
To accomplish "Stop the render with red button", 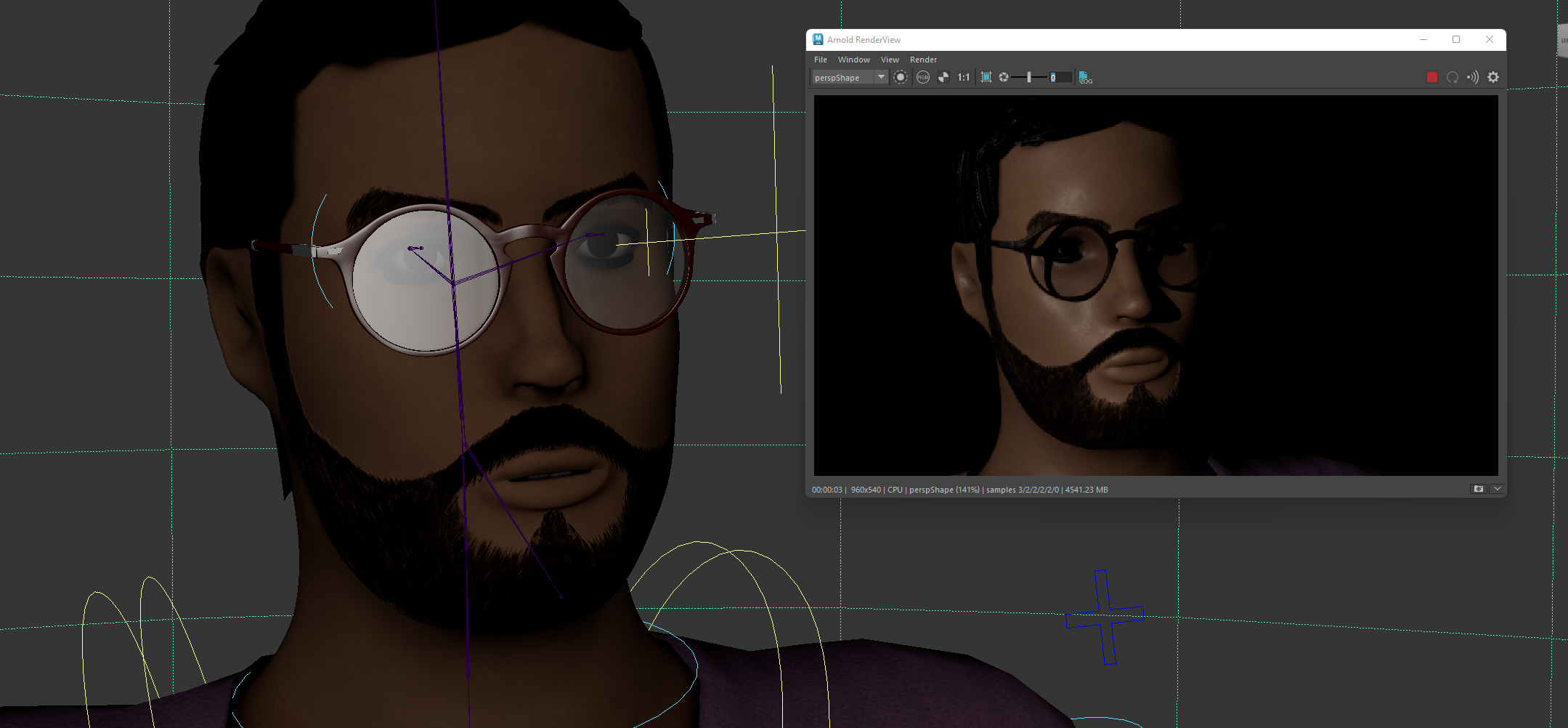I will pyautogui.click(x=1432, y=77).
